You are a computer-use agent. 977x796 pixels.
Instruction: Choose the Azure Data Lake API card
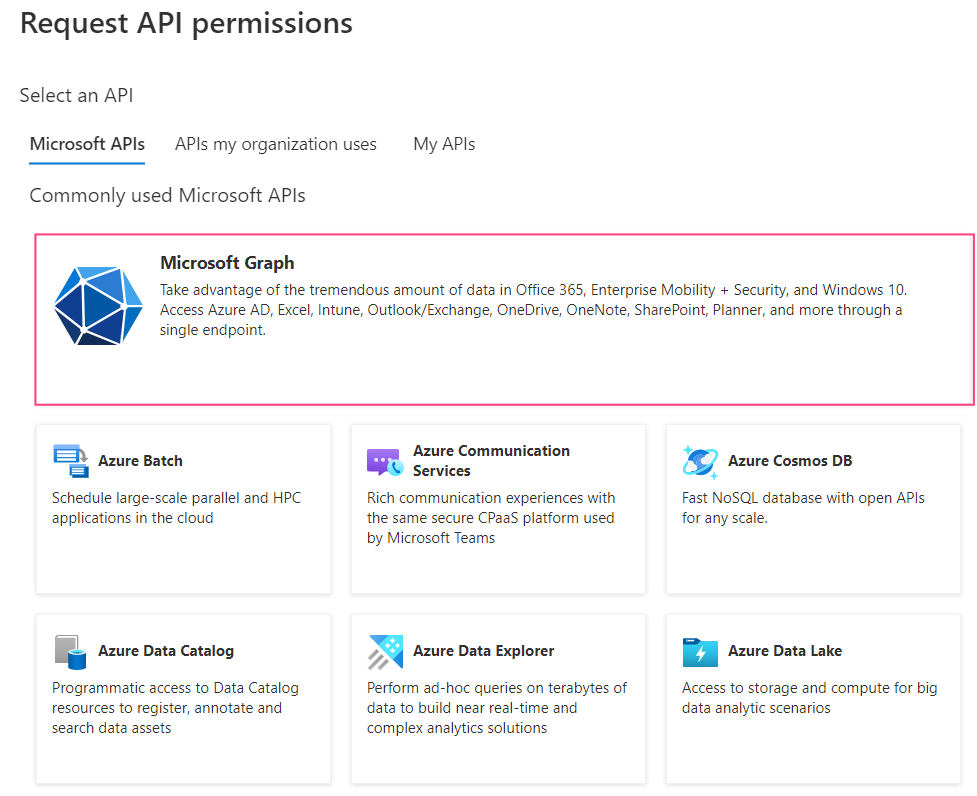point(812,698)
